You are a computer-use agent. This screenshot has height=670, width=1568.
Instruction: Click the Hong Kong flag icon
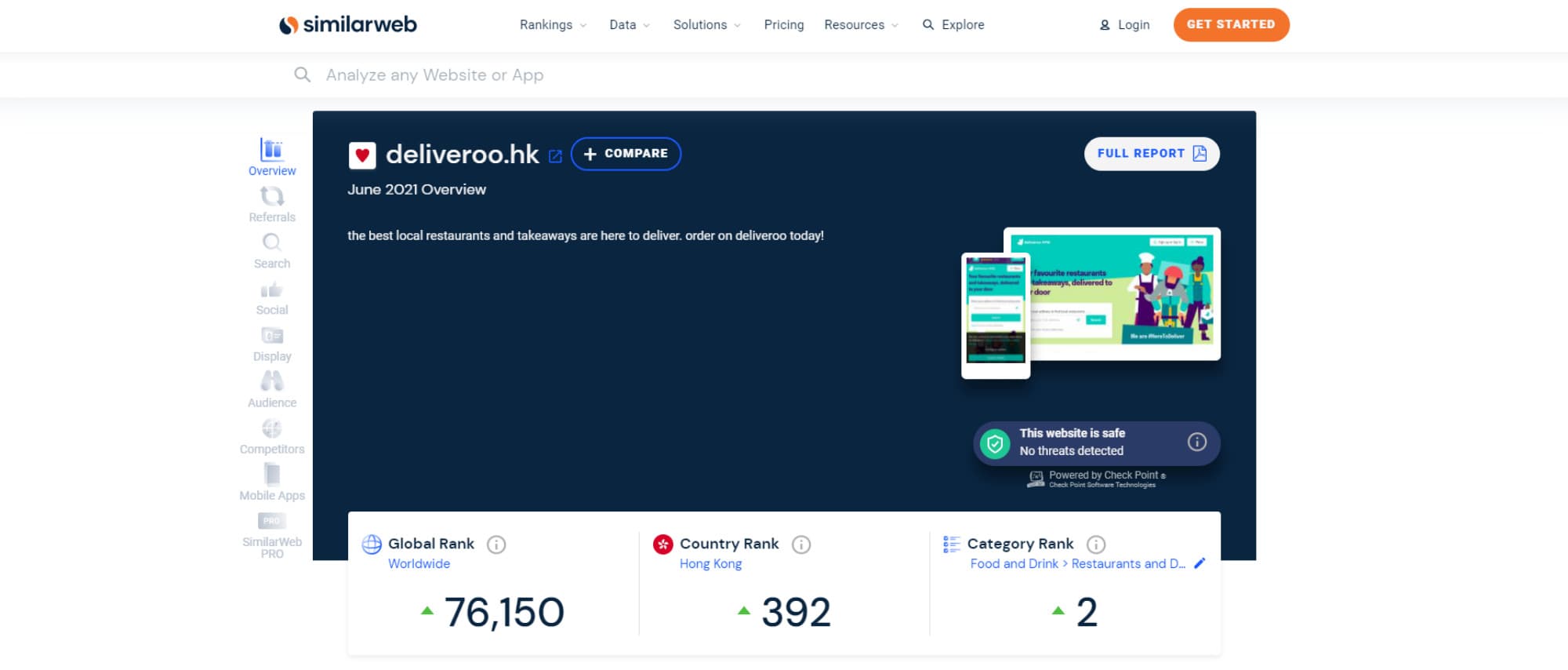pyautogui.click(x=663, y=544)
